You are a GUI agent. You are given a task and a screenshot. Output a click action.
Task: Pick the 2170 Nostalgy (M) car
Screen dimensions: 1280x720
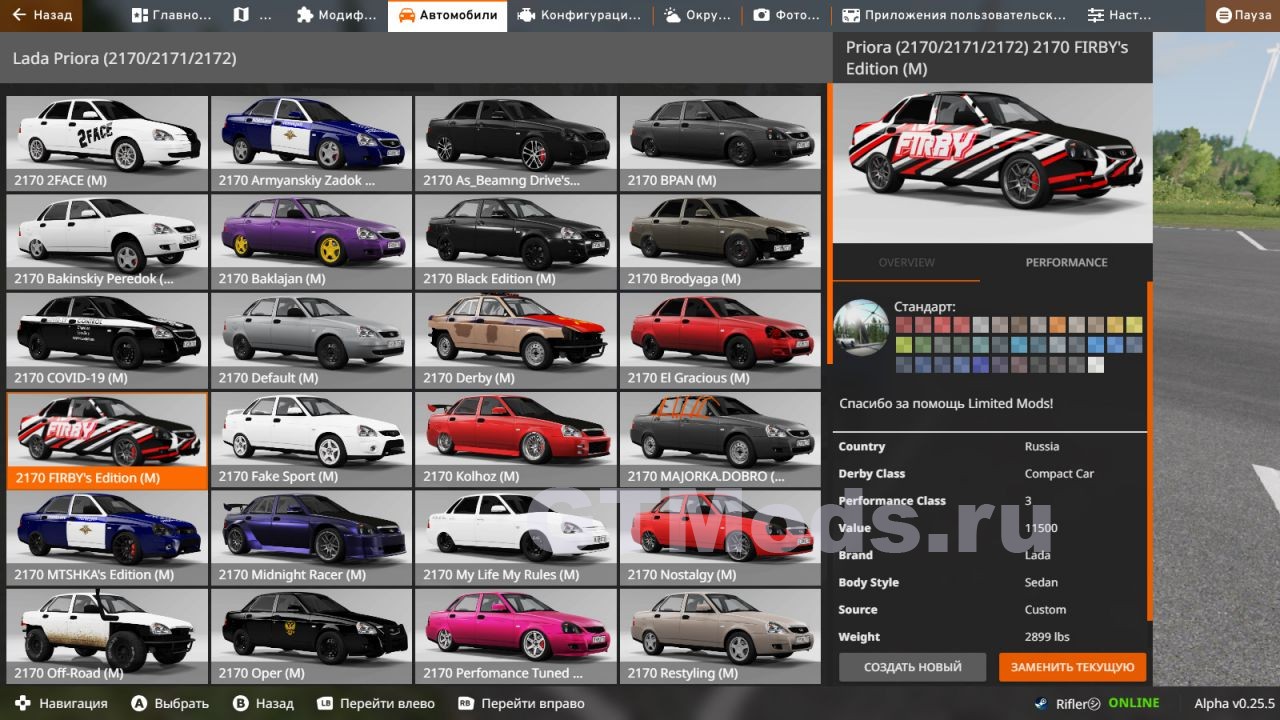[720, 537]
